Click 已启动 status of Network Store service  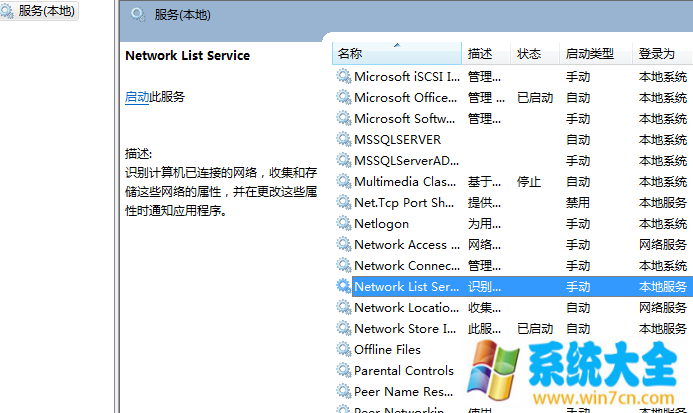coord(535,329)
